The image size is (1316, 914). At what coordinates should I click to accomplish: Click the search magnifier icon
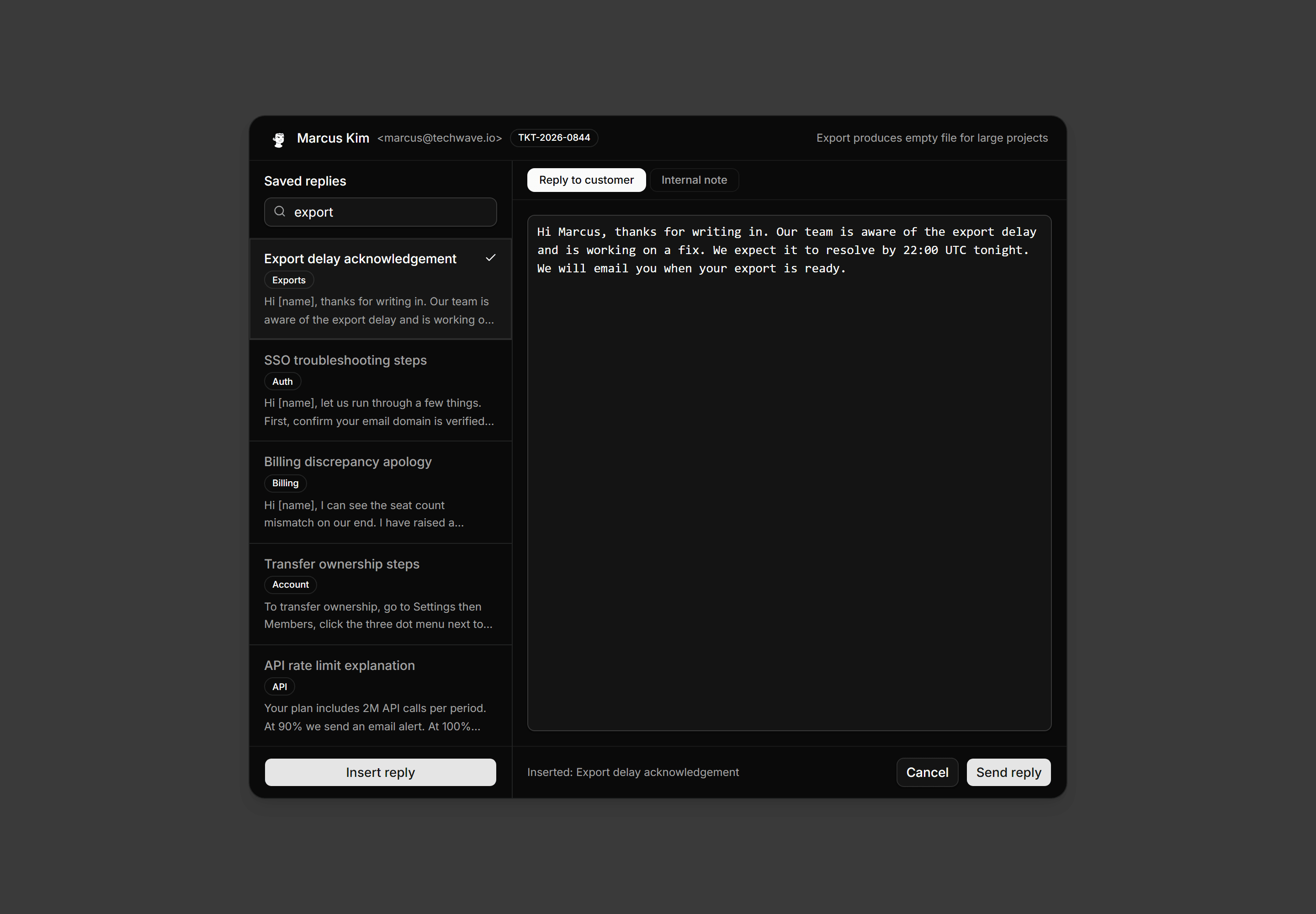tap(280, 212)
